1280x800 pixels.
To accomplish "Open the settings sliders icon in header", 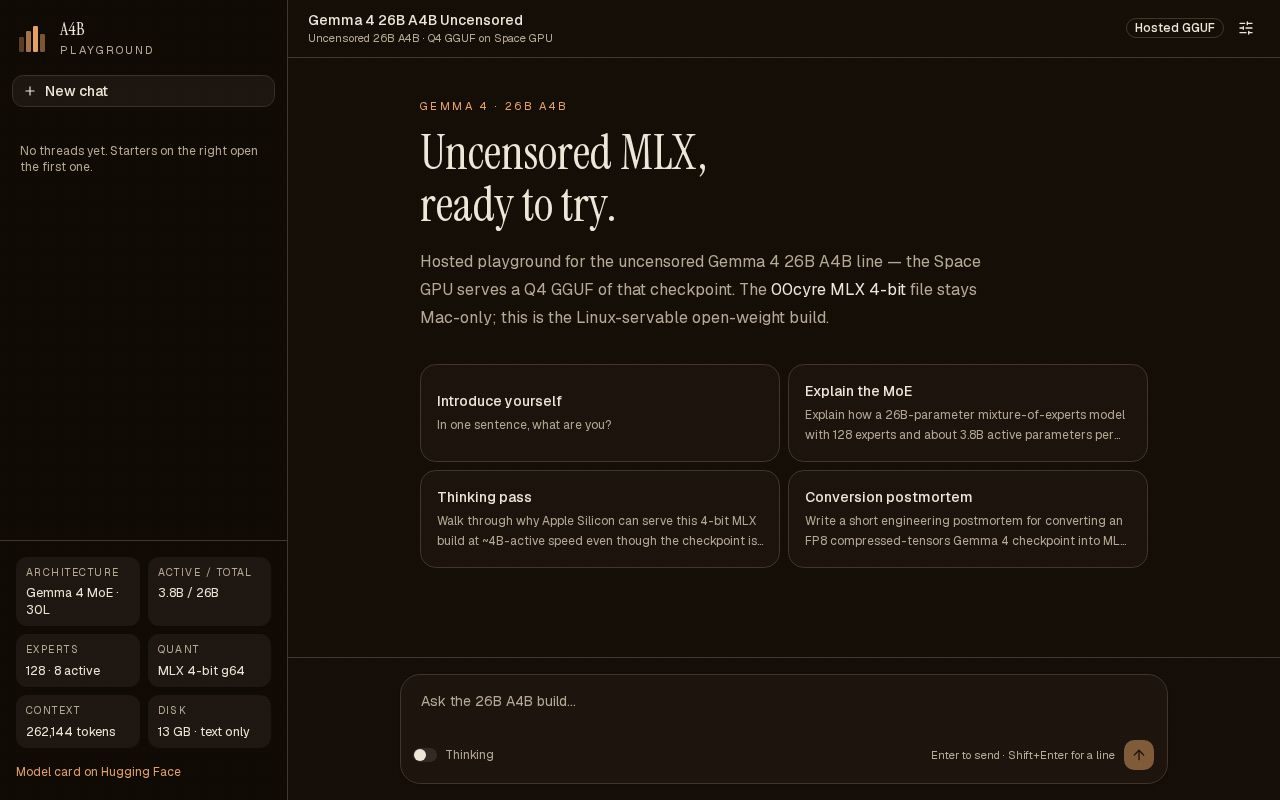I will (1246, 28).
